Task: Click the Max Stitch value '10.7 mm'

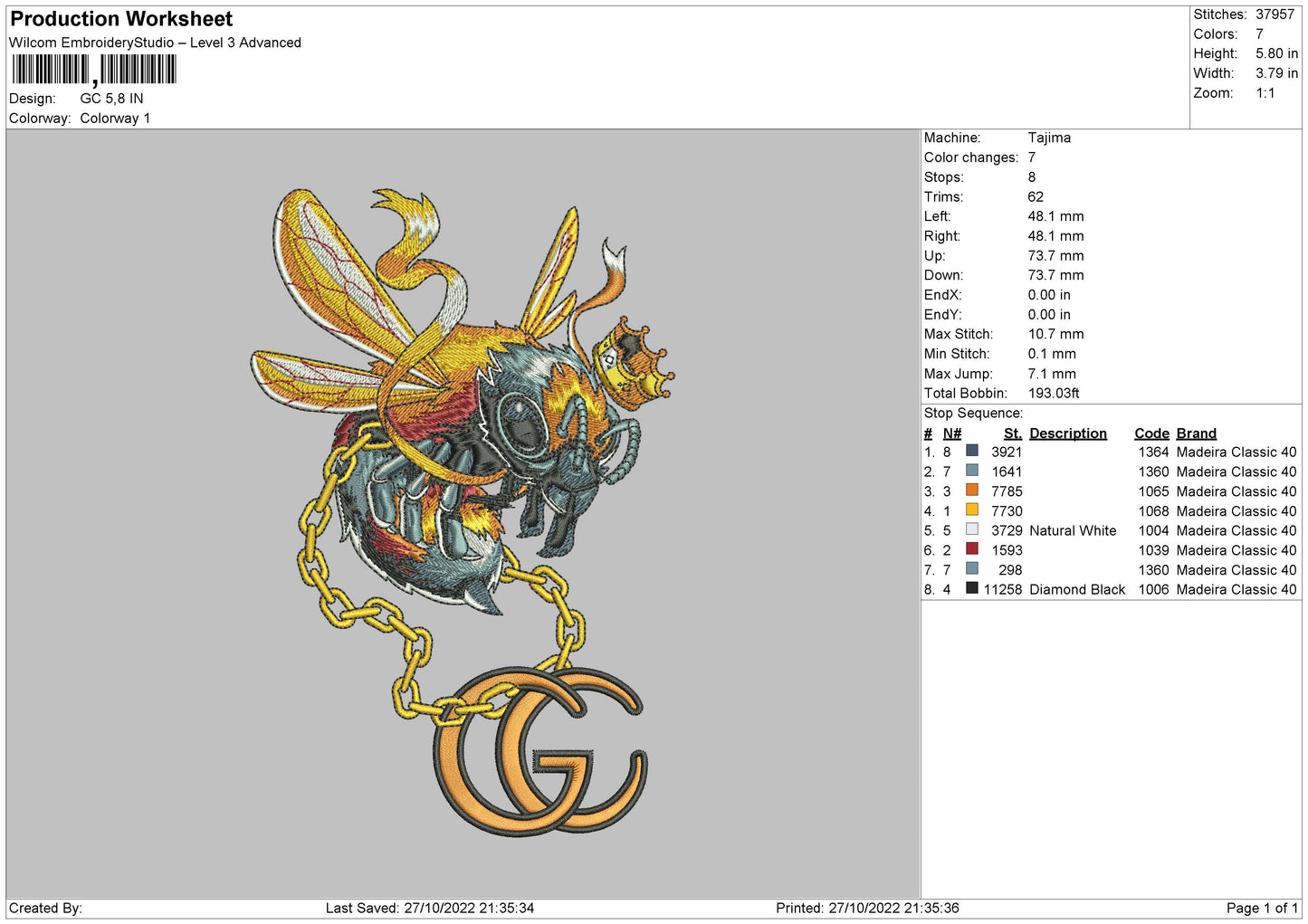Action: click(1055, 334)
